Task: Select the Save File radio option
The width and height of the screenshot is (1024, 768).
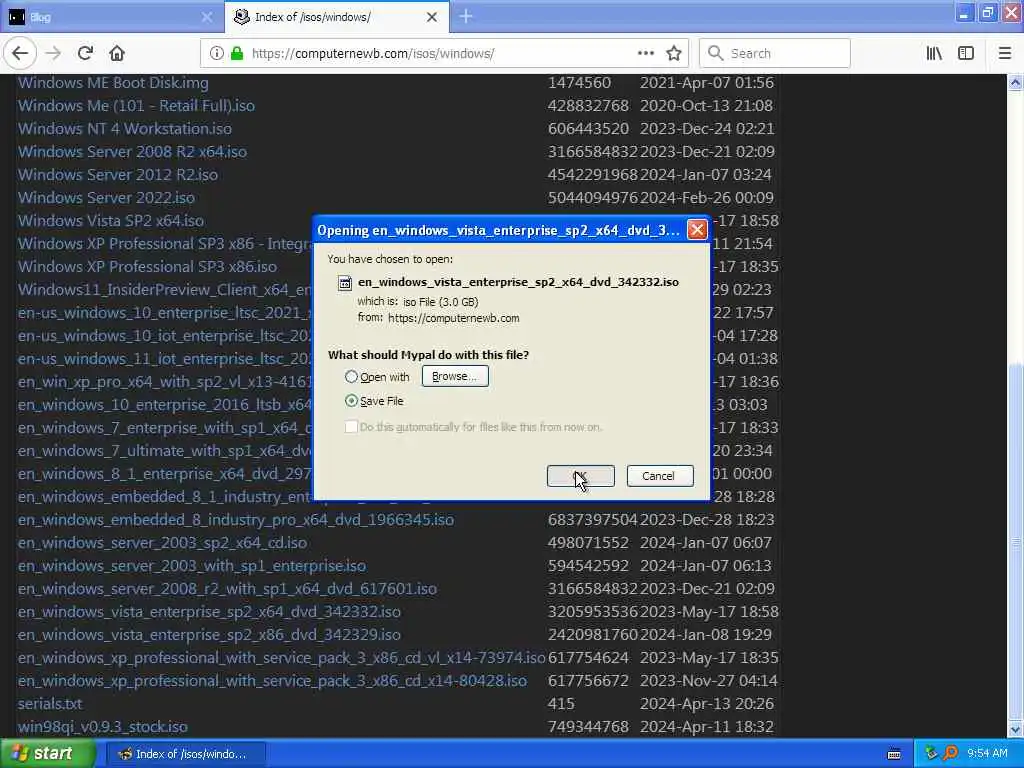Action: coord(351,401)
